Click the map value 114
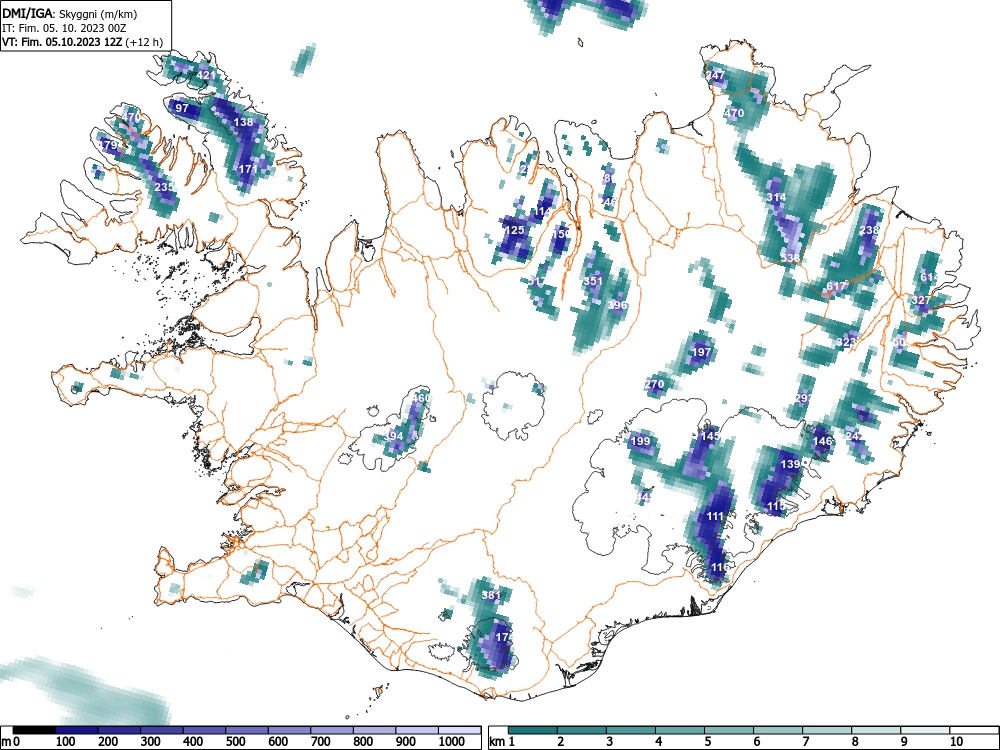Image resolution: width=1000 pixels, height=750 pixels. click(543, 212)
